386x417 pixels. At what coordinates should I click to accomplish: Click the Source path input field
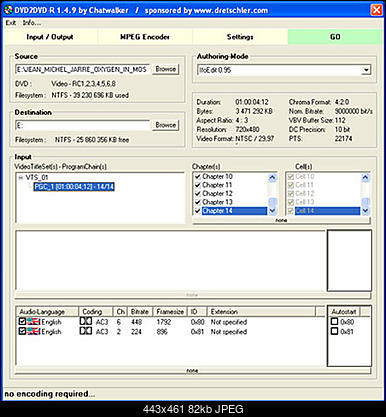[x=82, y=69]
